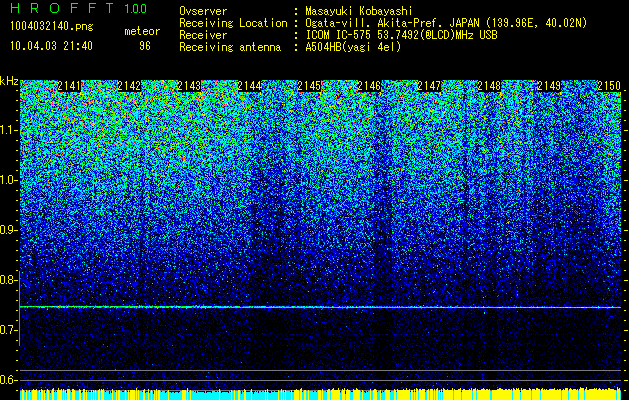Viewport: 629px width, 400px height.
Task: Click the yellow signal level bar strip
Action: point(320,394)
